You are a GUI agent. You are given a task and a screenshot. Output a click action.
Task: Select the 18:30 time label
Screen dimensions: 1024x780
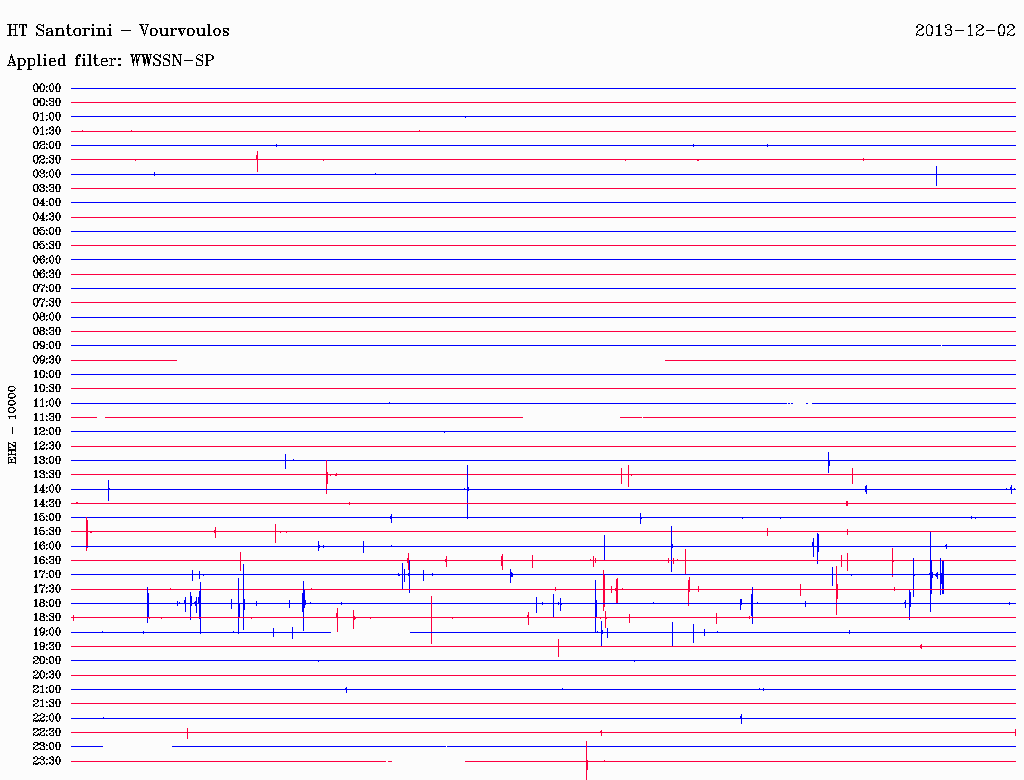coord(47,617)
